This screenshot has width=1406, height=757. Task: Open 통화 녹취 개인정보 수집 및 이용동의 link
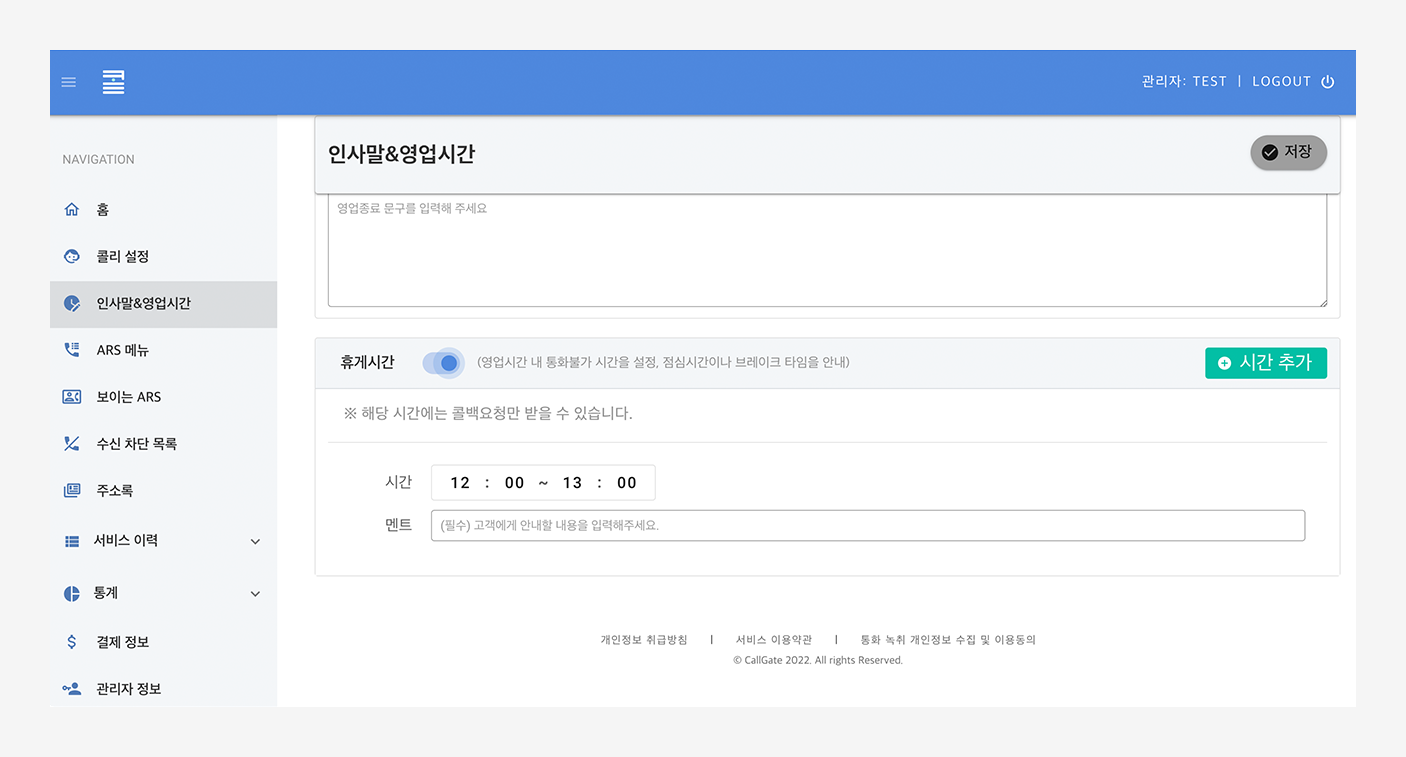click(948, 640)
